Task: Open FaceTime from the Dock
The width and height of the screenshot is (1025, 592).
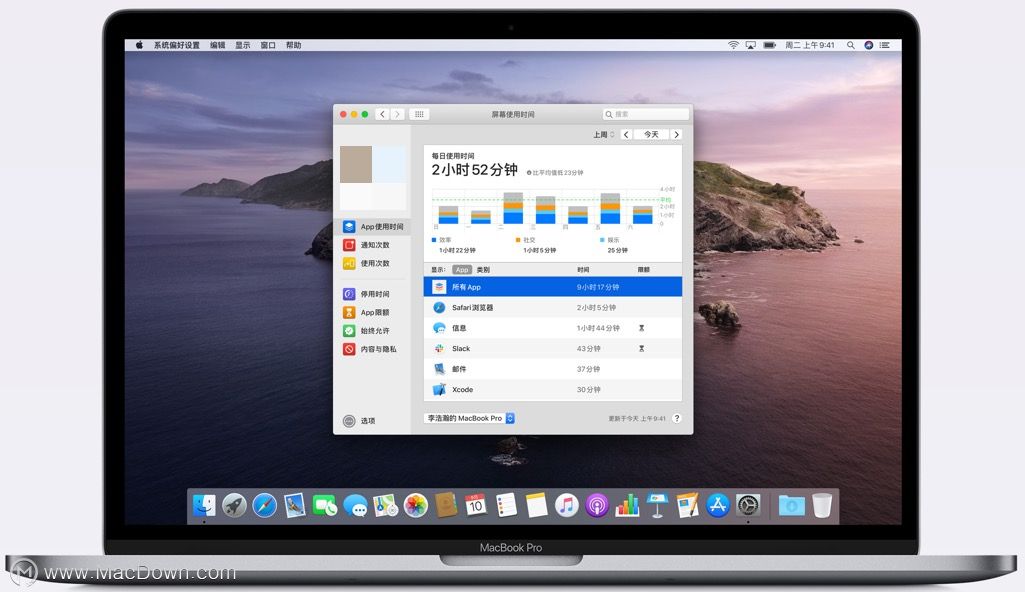Action: [325, 505]
